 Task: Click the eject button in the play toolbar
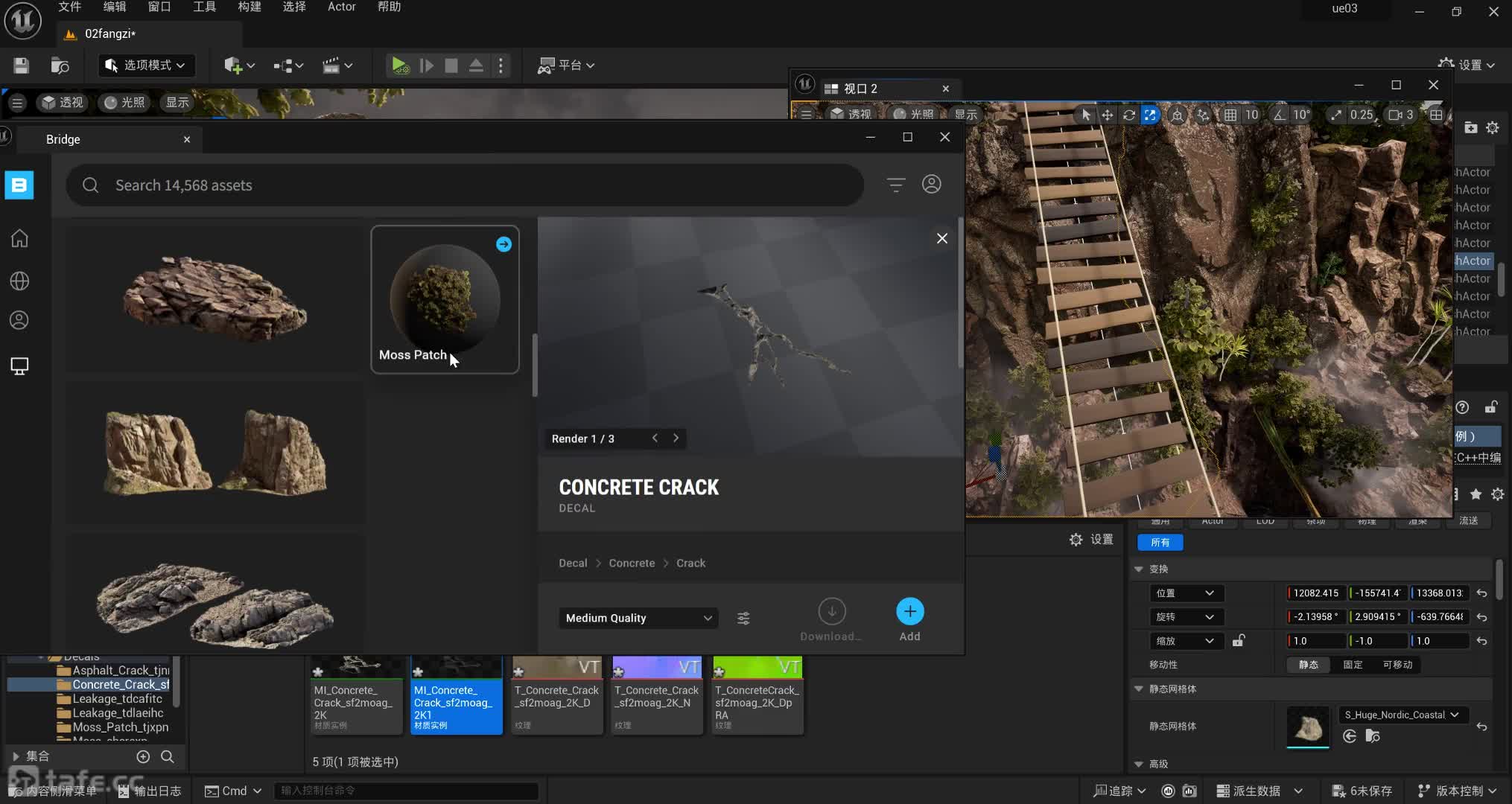coord(476,66)
